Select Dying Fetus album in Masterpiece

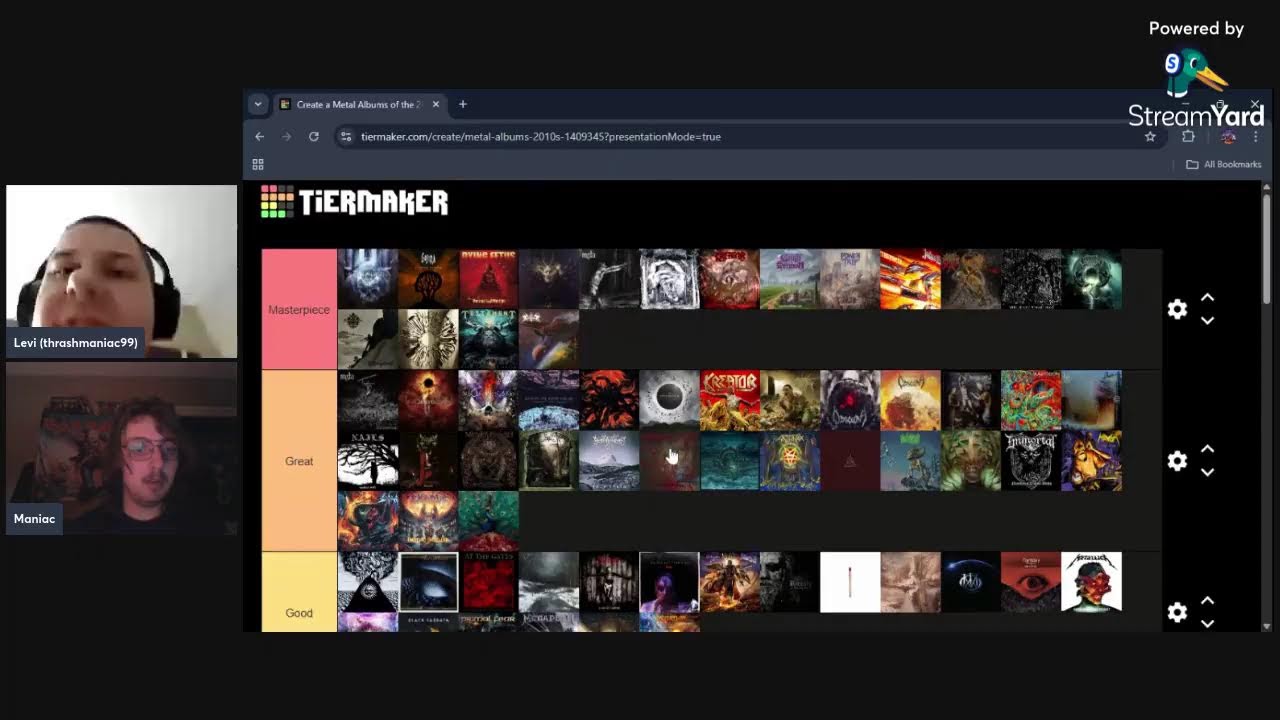click(488, 279)
